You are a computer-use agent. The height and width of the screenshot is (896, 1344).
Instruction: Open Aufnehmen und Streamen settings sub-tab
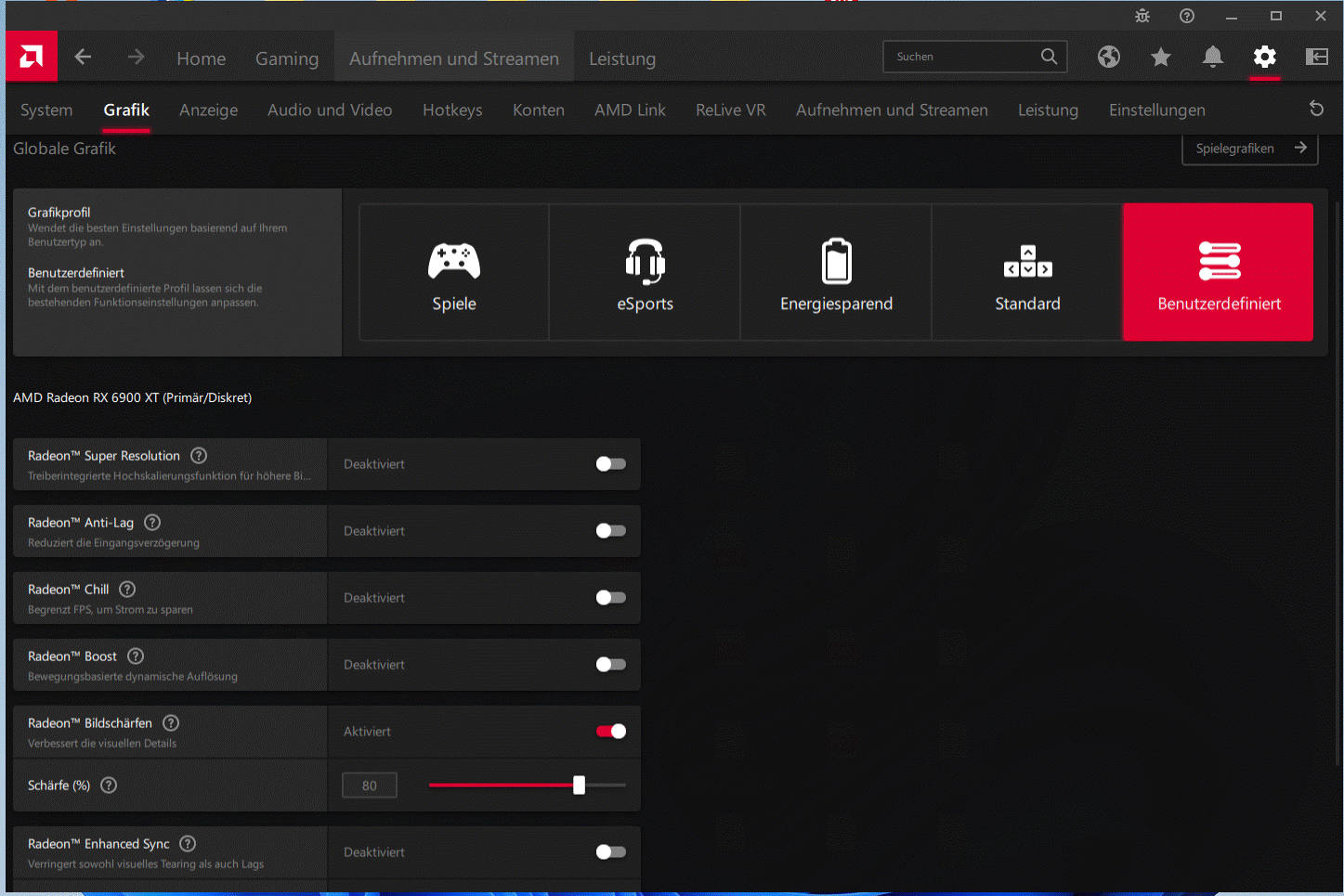tap(892, 110)
